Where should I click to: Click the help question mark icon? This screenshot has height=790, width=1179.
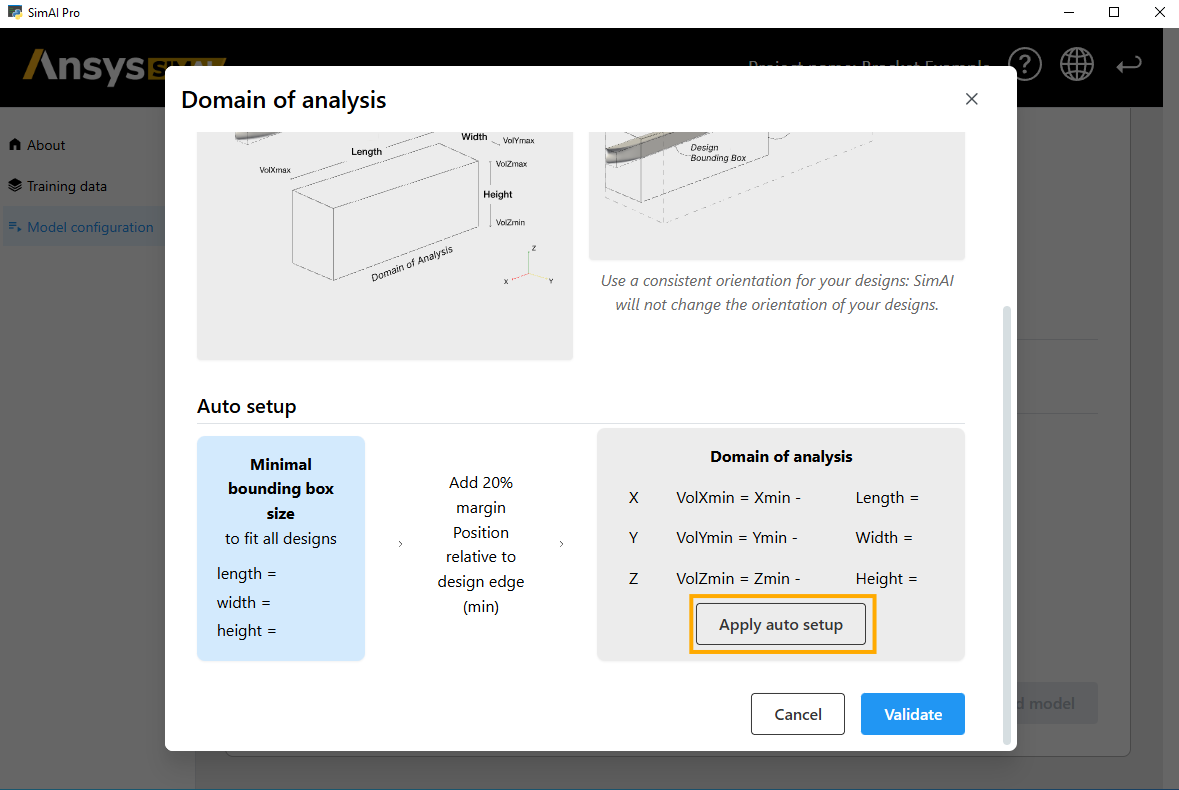(1025, 65)
